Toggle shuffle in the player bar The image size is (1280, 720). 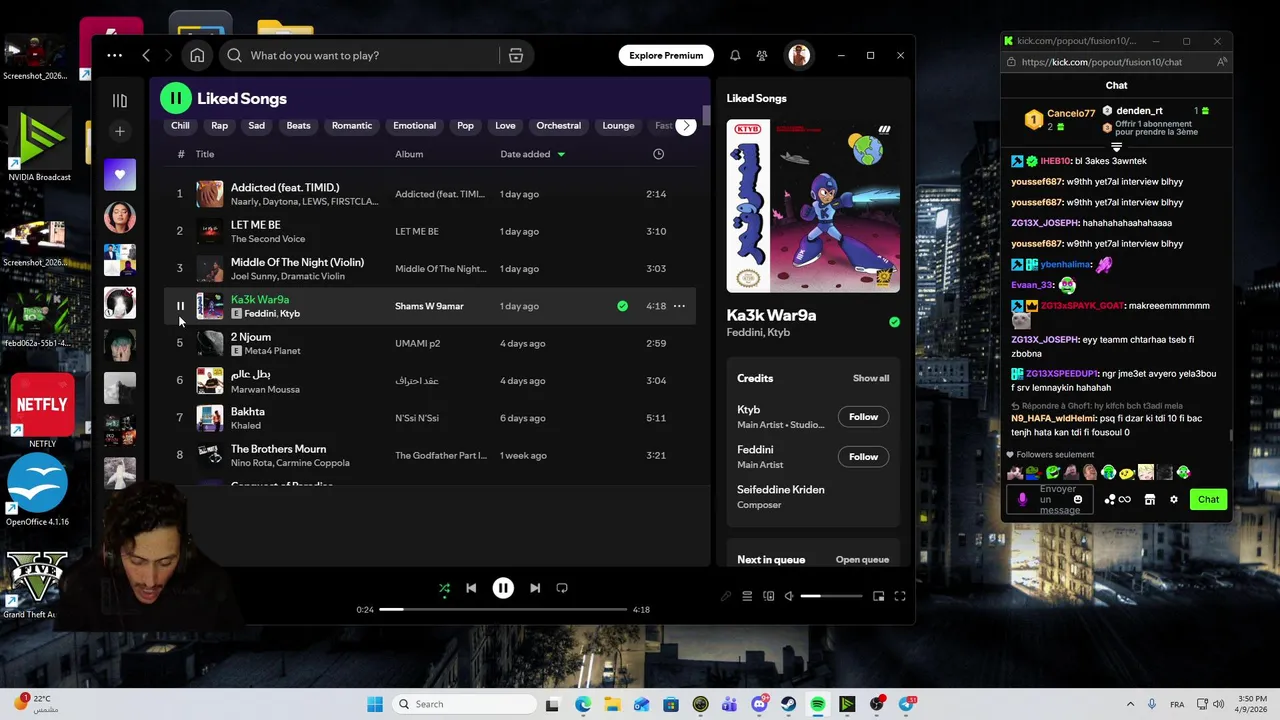coord(444,588)
